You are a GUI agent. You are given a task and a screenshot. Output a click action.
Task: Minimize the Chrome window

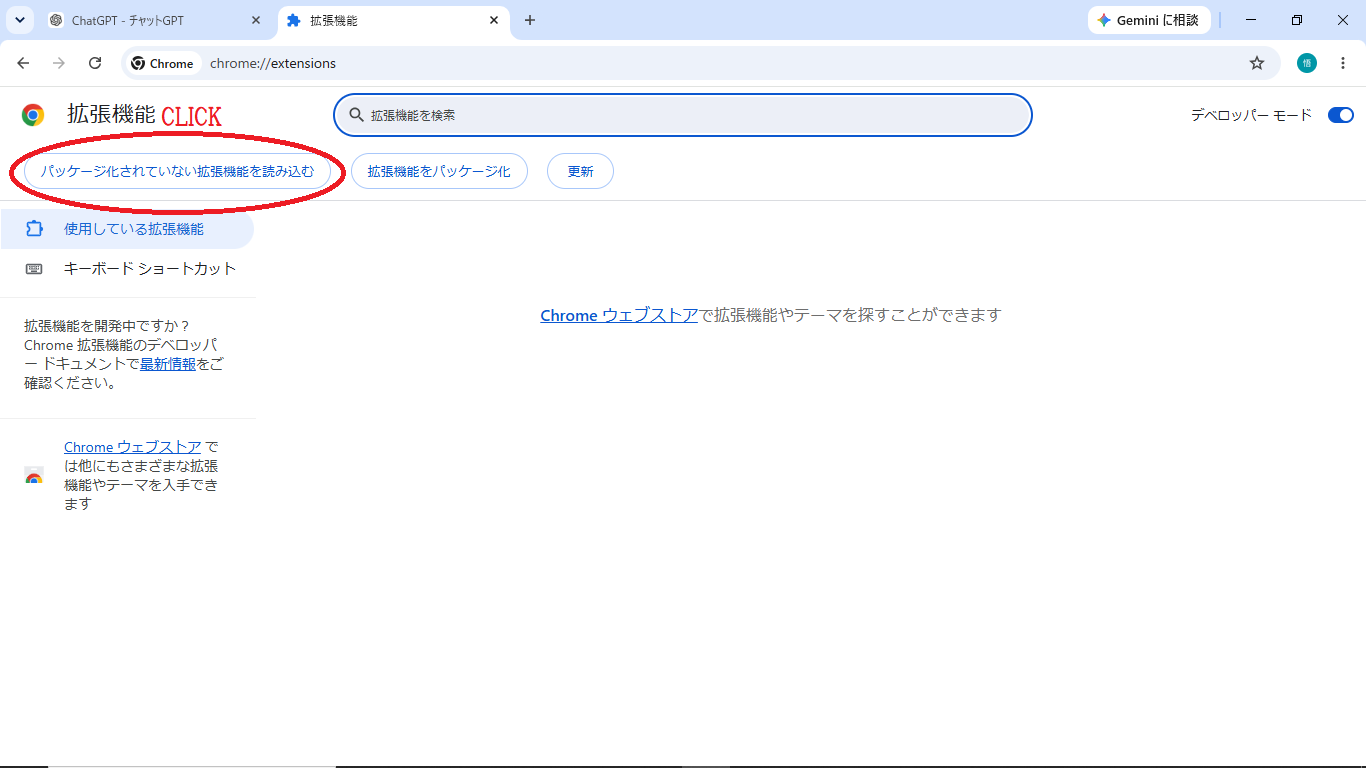click(1251, 20)
